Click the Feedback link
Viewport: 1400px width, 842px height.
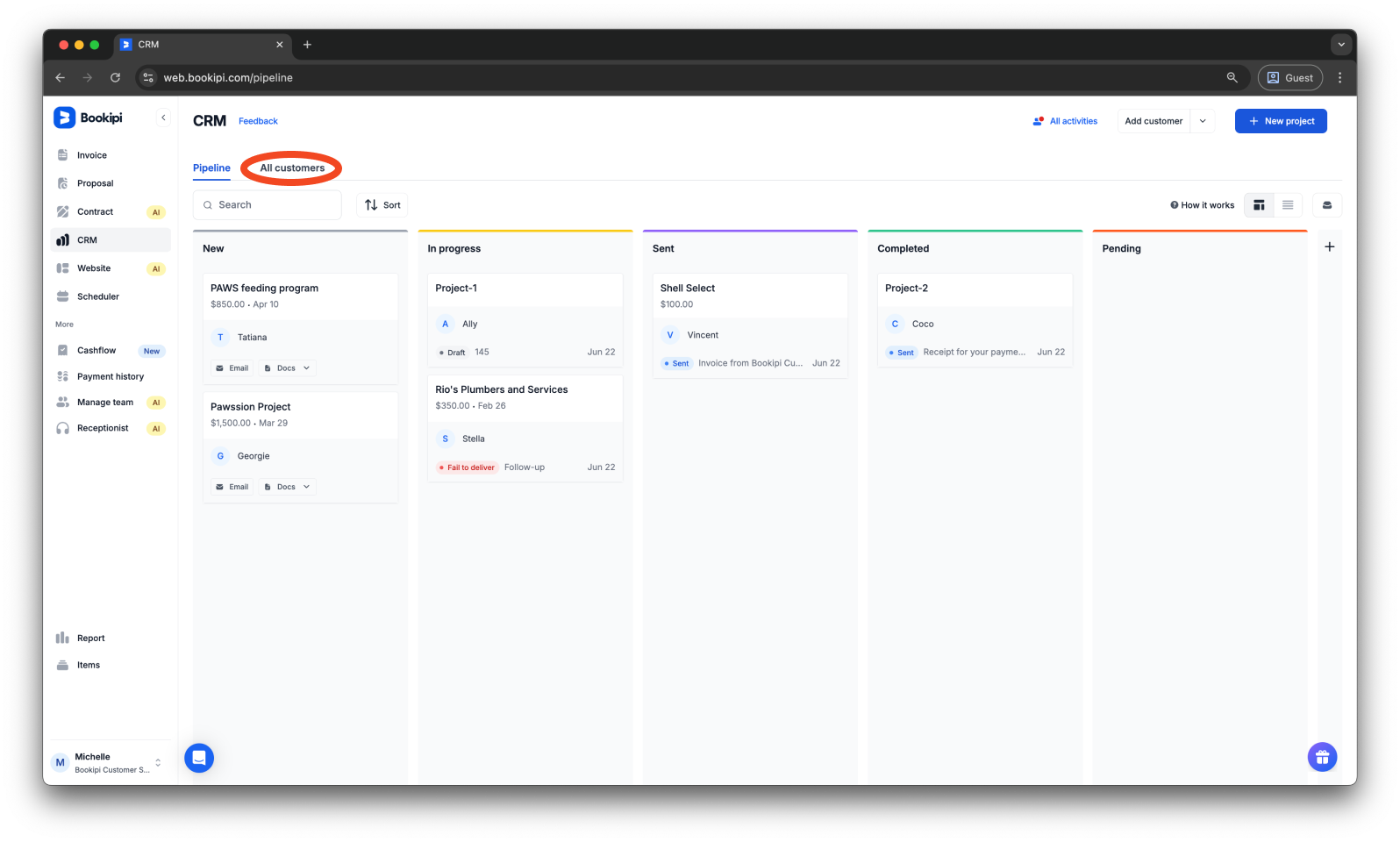(258, 121)
